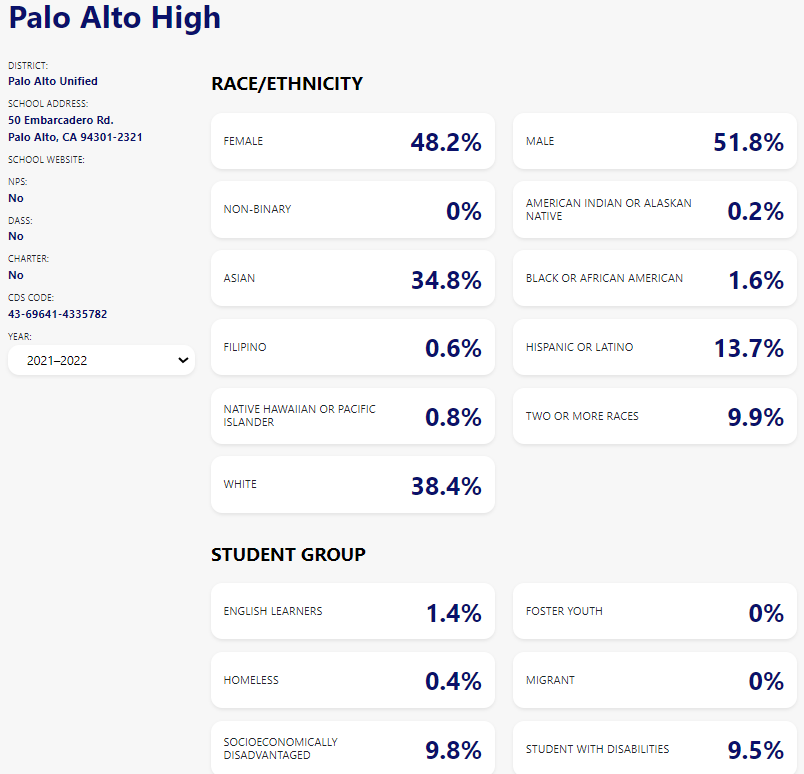Click American Indian or Alaskan Native card
804x774 pixels.
(654, 210)
